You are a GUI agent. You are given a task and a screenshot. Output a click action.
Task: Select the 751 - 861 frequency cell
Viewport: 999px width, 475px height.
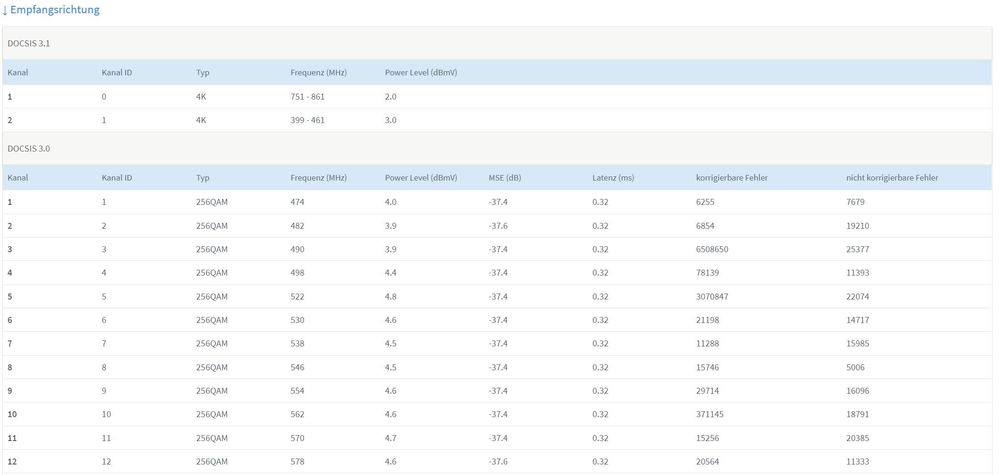coord(307,96)
